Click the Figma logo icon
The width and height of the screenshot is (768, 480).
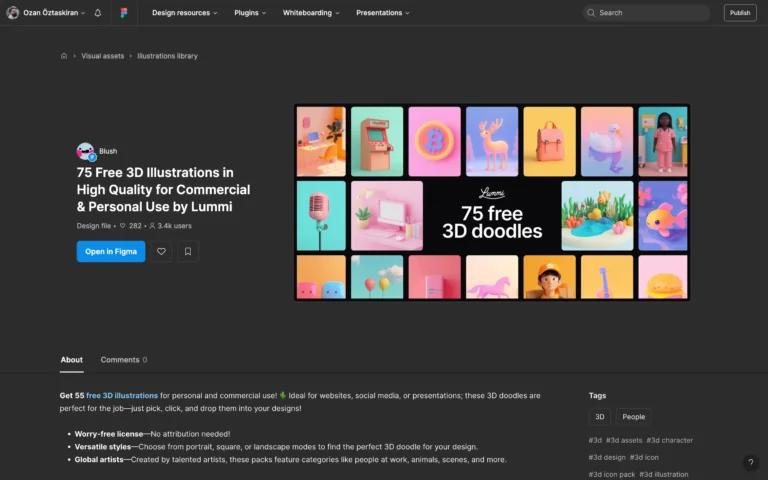click(x=123, y=13)
